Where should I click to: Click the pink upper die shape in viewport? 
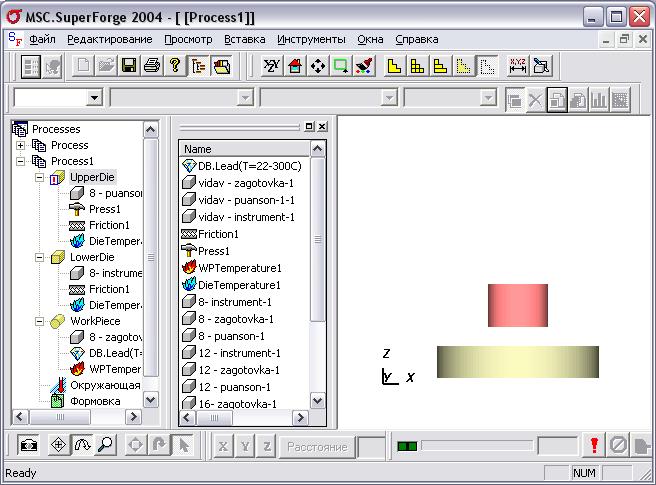pos(518,305)
